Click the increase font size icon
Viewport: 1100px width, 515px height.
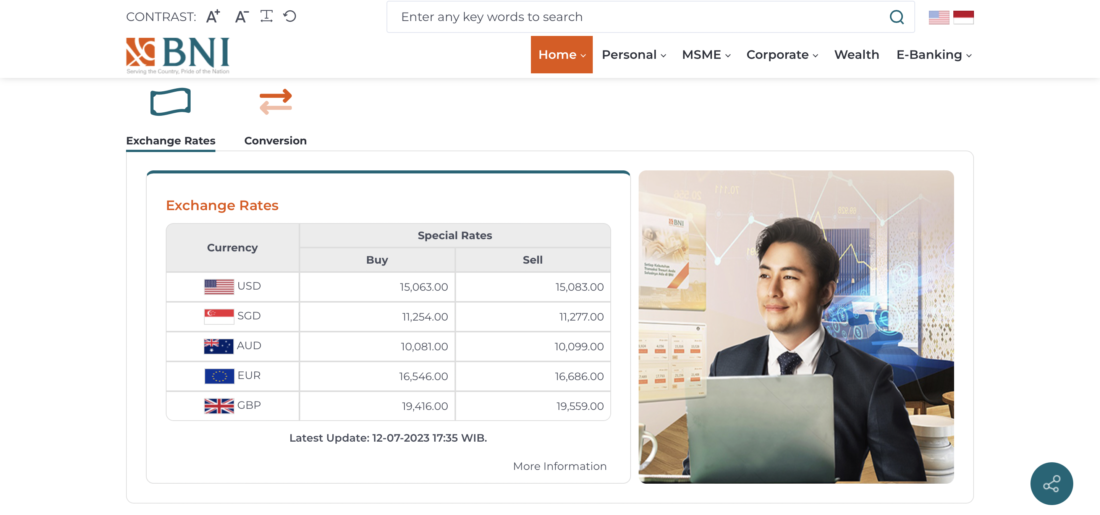click(213, 16)
